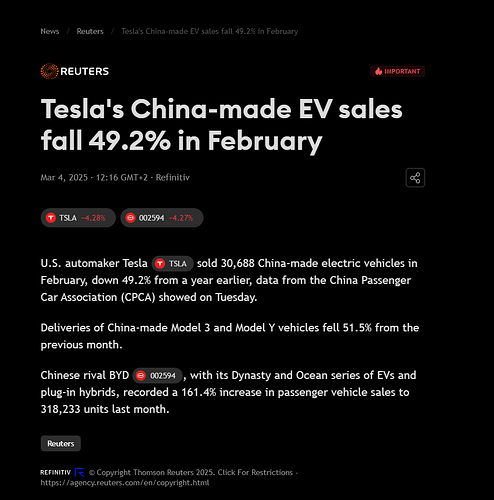Open the Reuters breadcrumb link

(90, 31)
